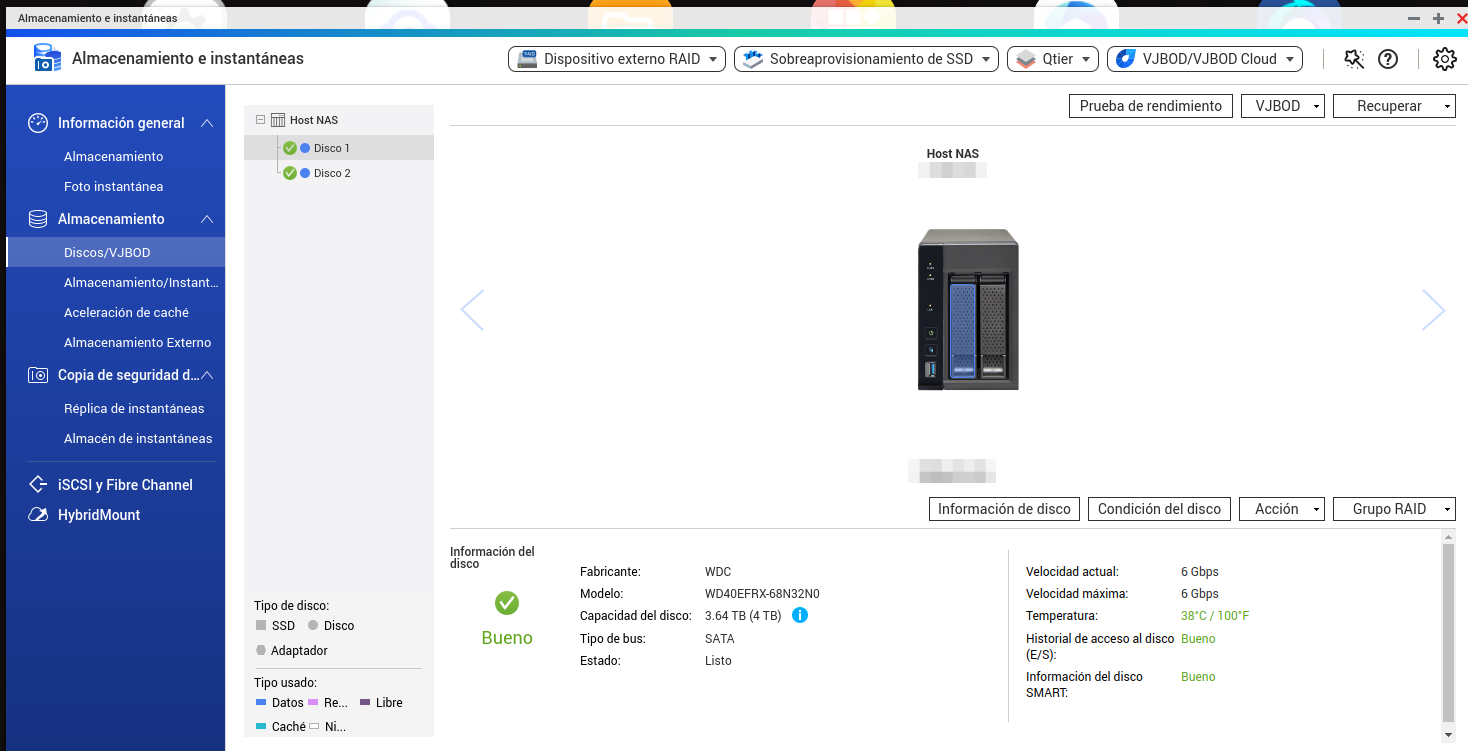Screen dimensions: 1468x751
Task: Click the Condición del disco button
Action: pos(1159,509)
